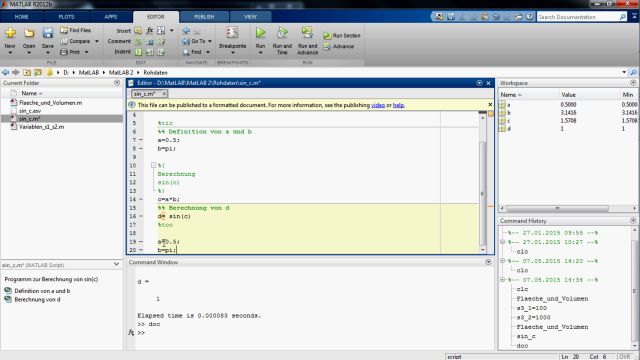The width and height of the screenshot is (640, 360).
Task: Click the forward arrow in address bar
Action: 16,72
